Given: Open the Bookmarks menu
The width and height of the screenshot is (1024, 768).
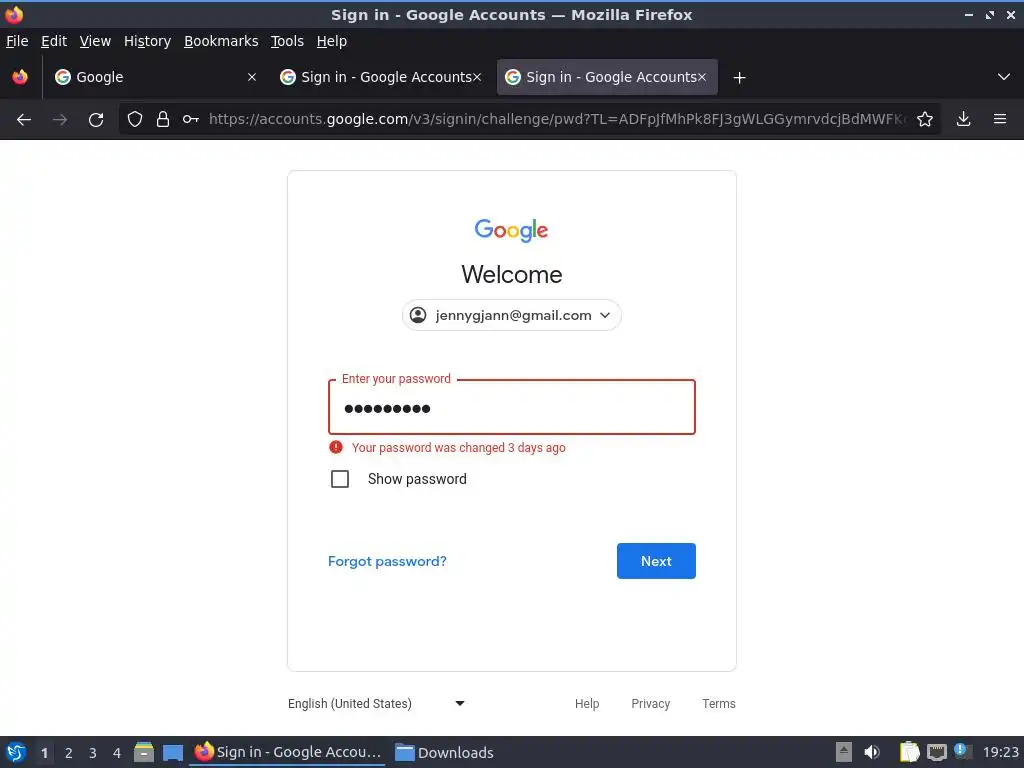Looking at the screenshot, I should point(221,41).
